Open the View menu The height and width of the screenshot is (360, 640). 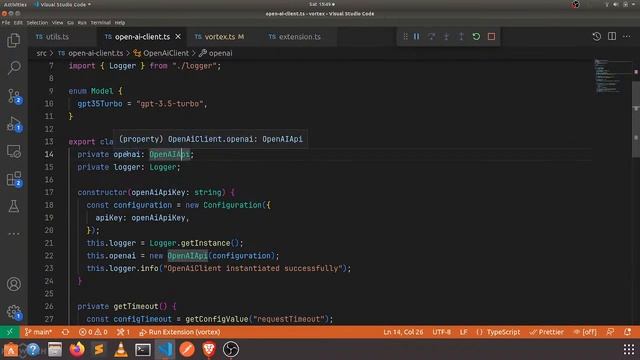click(58, 23)
